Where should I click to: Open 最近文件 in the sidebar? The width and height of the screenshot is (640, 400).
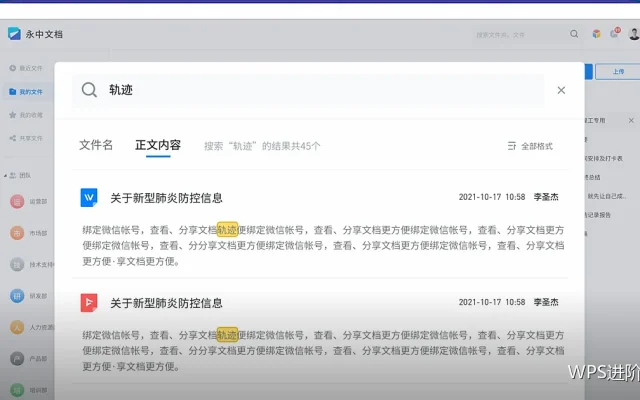pyautogui.click(x=31, y=68)
